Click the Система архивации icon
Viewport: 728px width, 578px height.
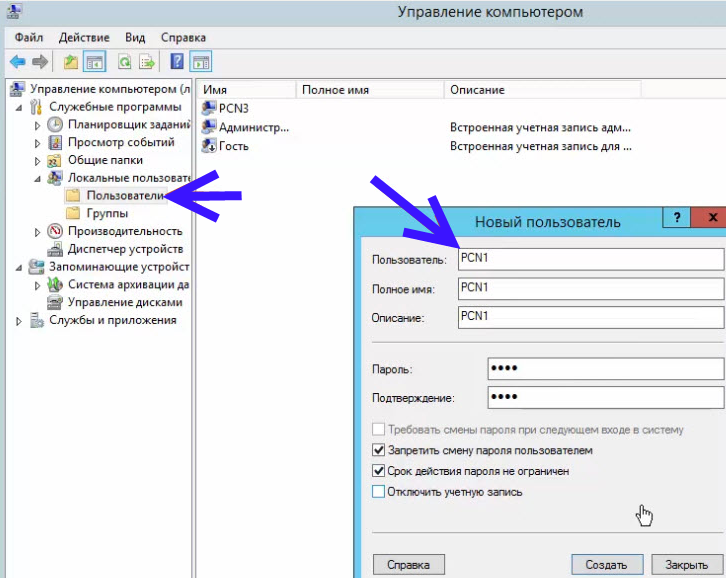(55, 284)
